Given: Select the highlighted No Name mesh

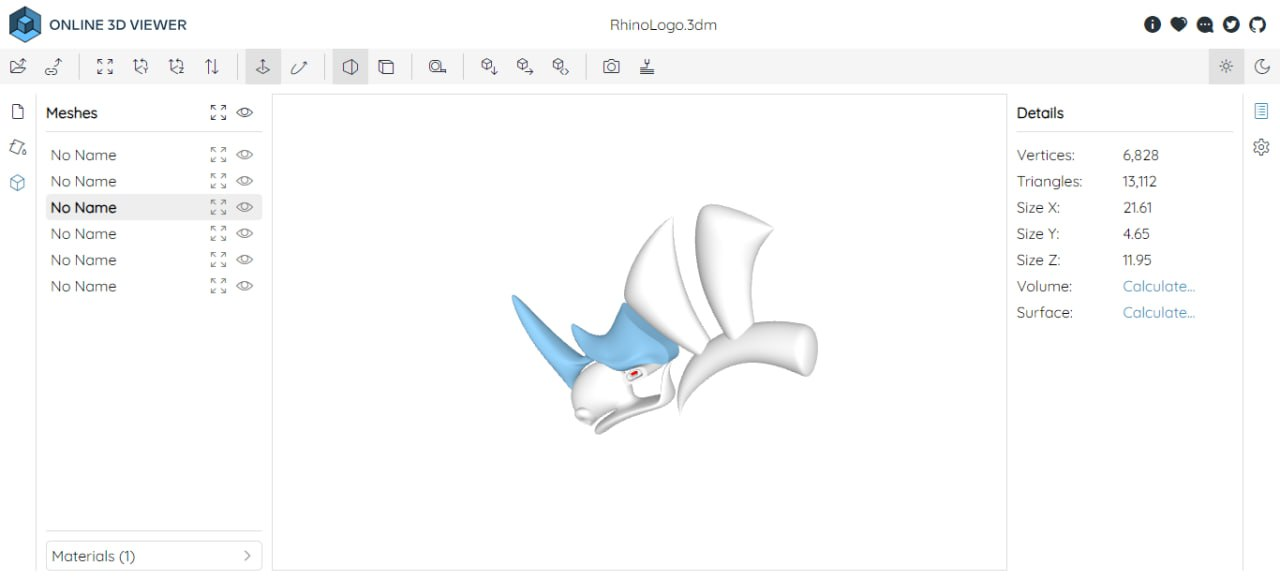Looking at the screenshot, I should click(x=84, y=207).
